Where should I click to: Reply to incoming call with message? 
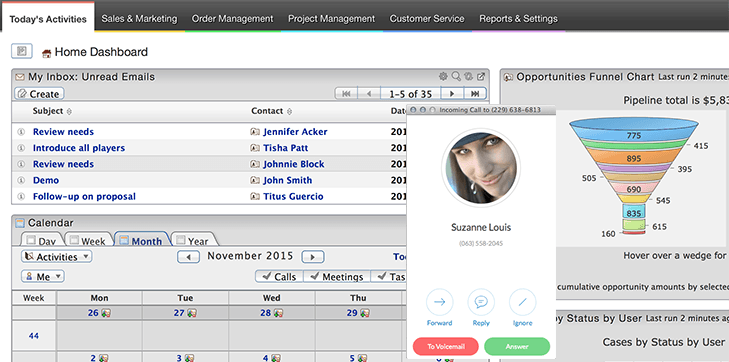(481, 302)
